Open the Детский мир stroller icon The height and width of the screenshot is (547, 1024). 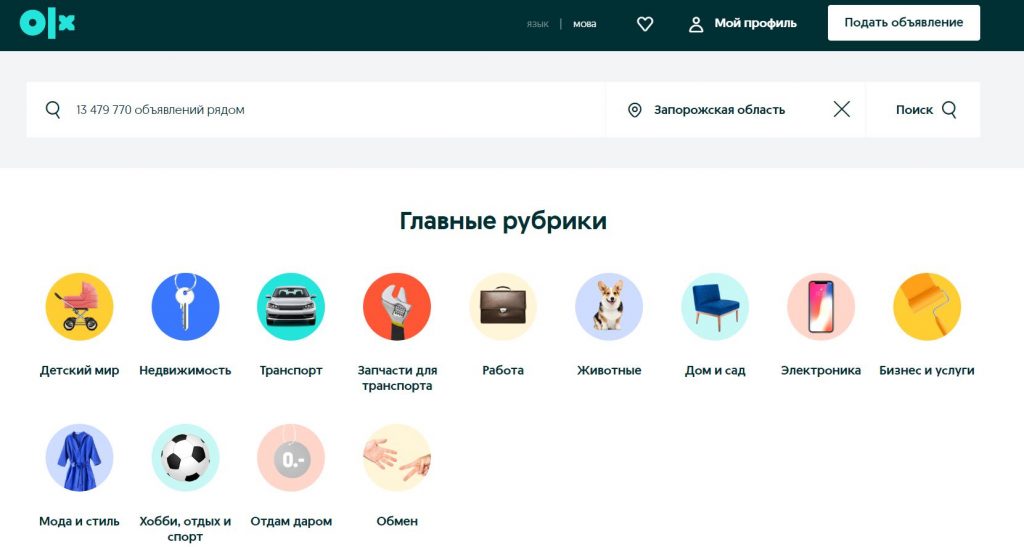(x=79, y=307)
